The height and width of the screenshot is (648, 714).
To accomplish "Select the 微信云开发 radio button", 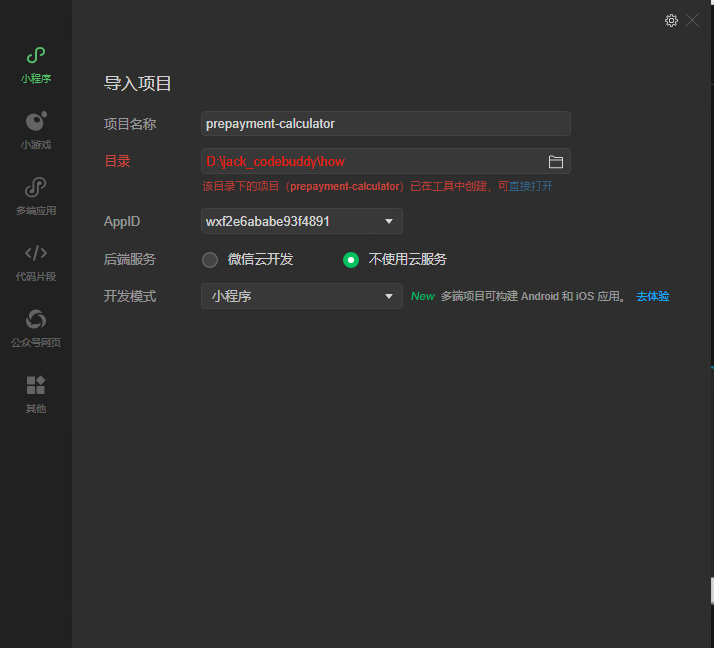I will coord(210,260).
